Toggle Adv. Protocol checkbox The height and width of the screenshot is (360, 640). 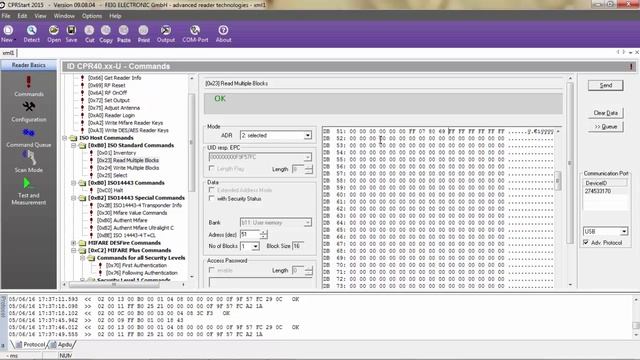[x=586, y=242]
